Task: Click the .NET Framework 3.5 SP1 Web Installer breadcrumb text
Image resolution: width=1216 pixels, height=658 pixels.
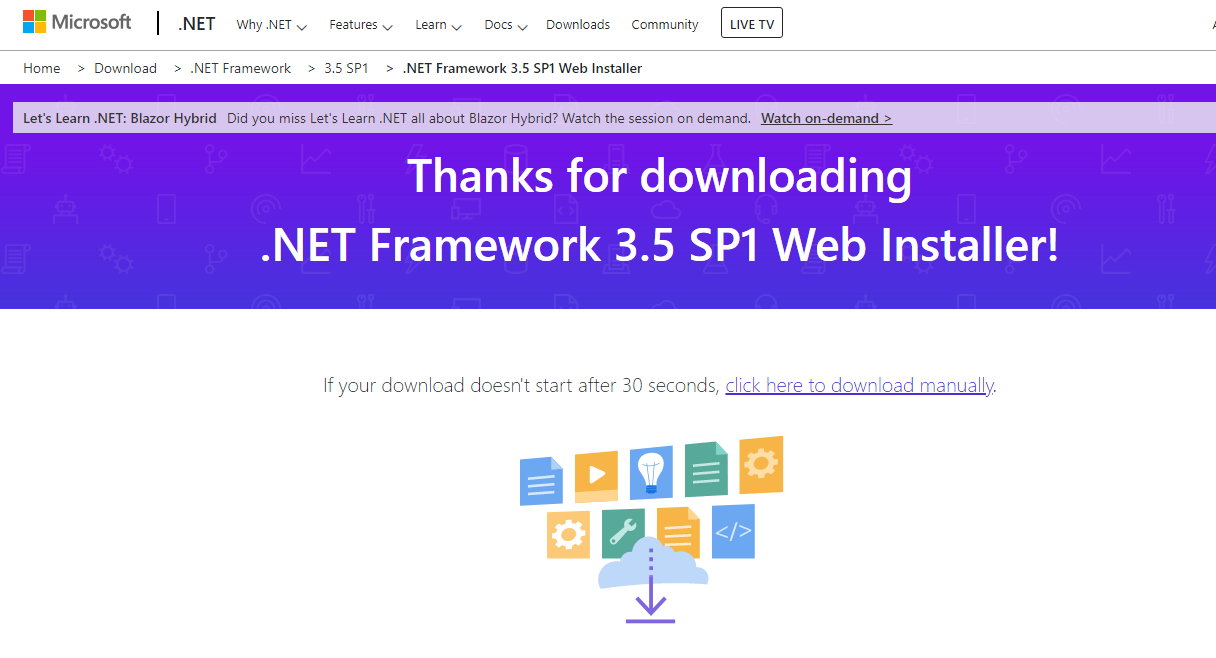Action: point(522,68)
